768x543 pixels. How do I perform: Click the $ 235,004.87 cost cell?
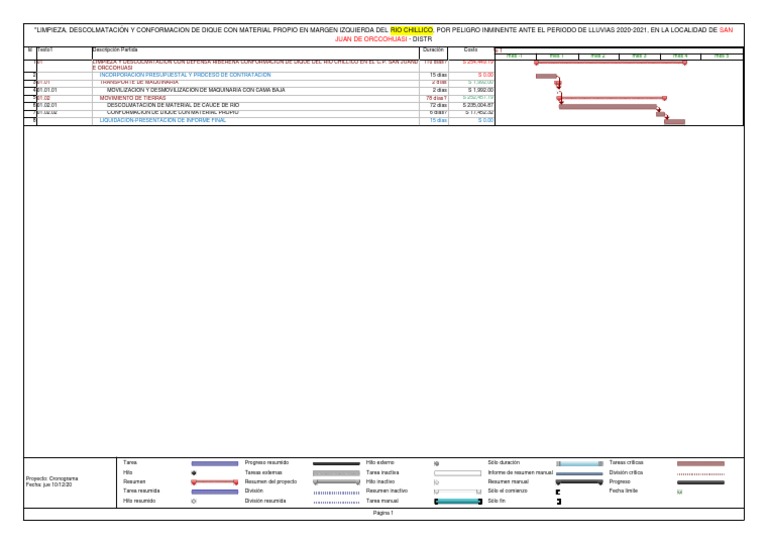click(471, 105)
